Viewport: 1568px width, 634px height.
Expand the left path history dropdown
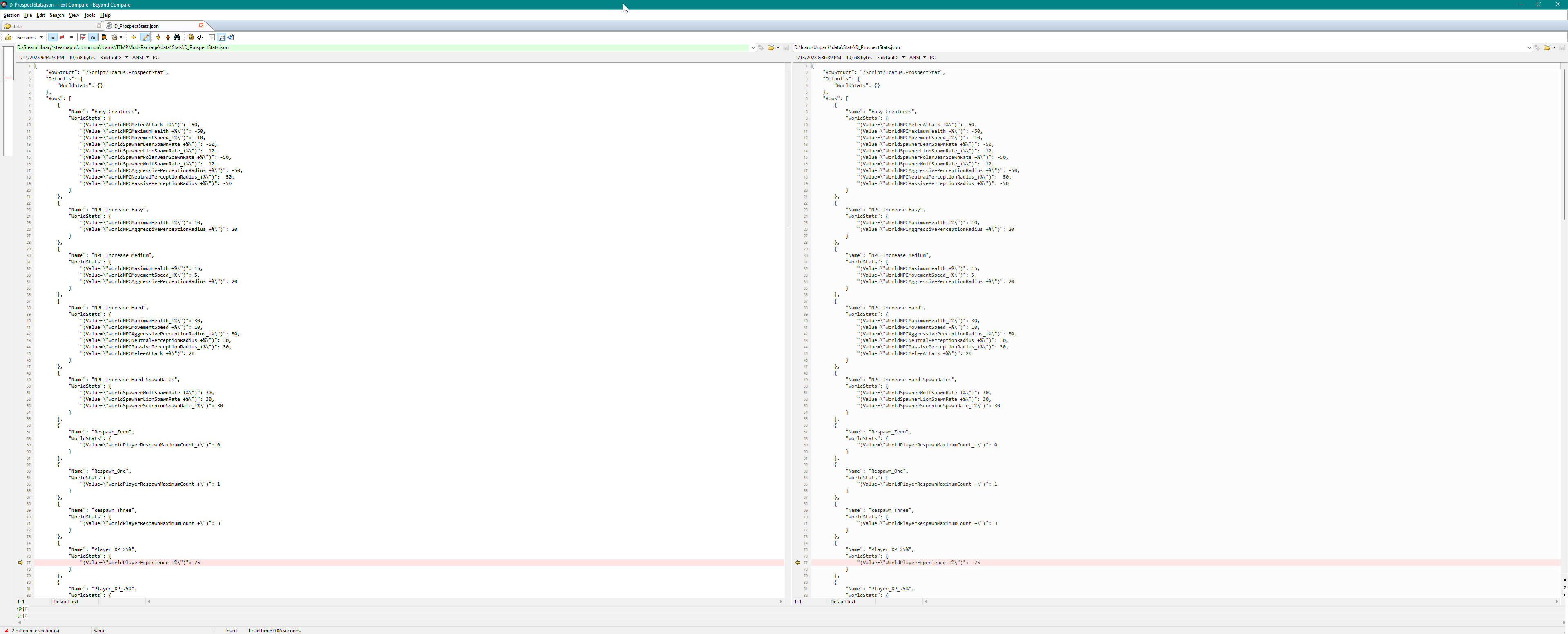click(x=753, y=47)
